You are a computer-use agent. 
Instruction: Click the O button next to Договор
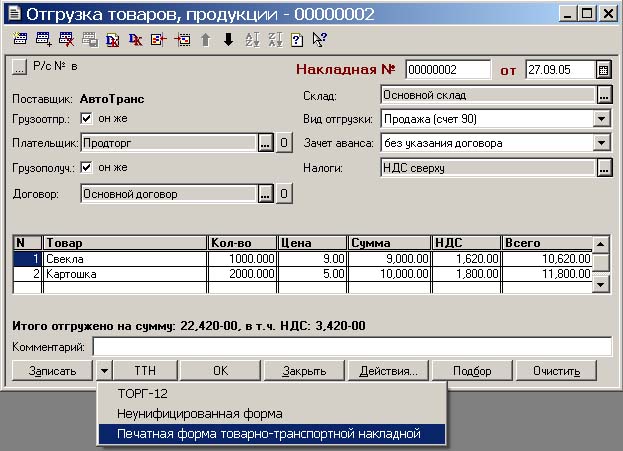click(x=284, y=194)
